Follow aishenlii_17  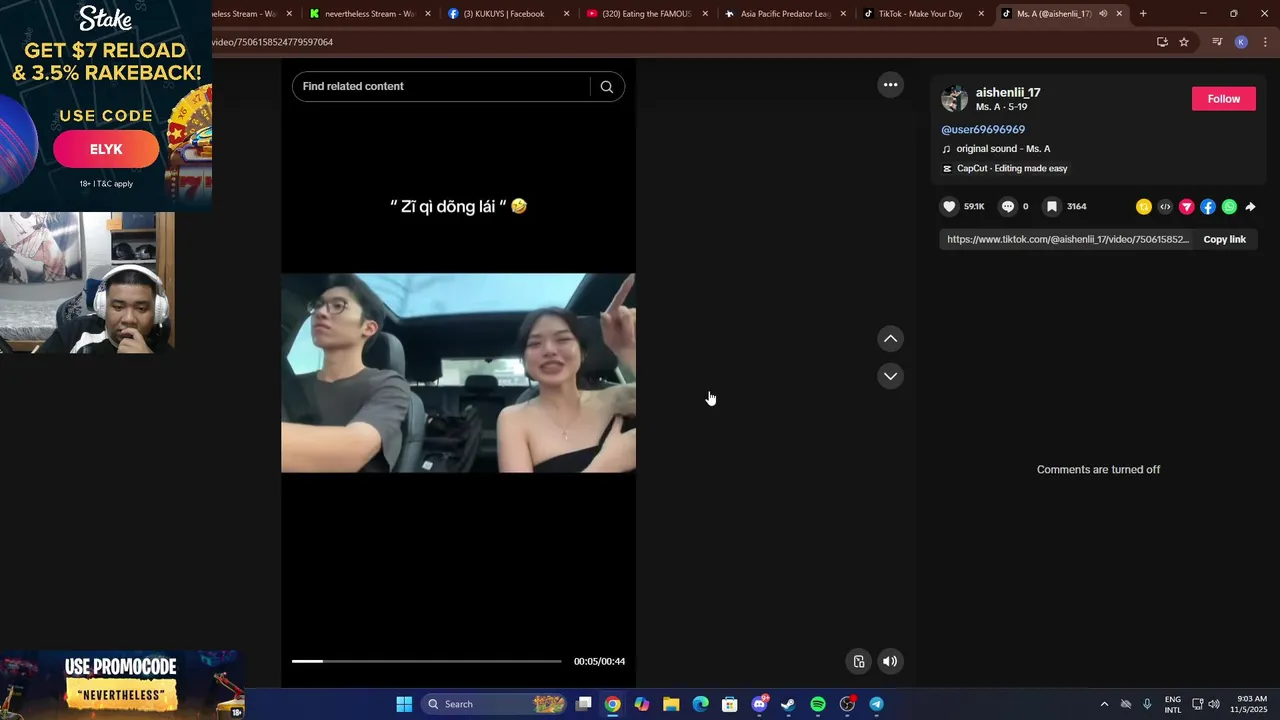(x=1223, y=99)
